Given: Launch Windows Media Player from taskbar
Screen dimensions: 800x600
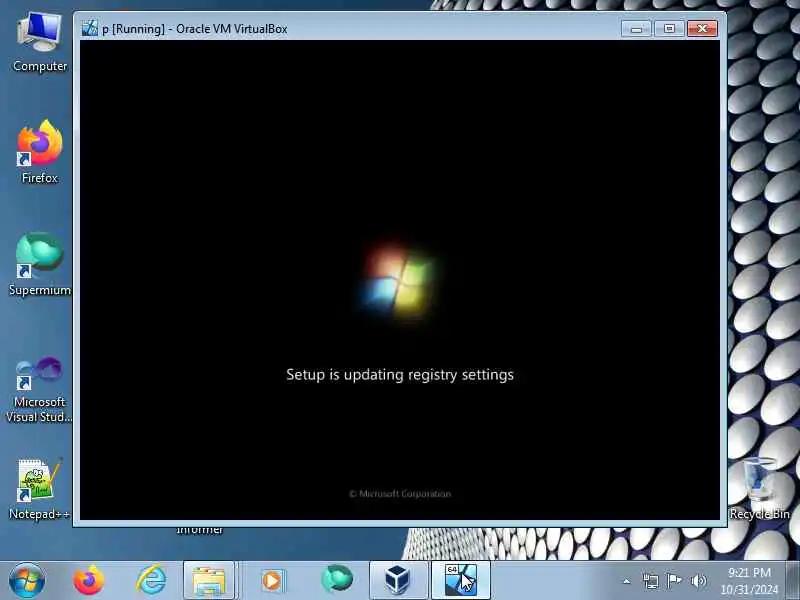Looking at the screenshot, I should tap(272, 581).
